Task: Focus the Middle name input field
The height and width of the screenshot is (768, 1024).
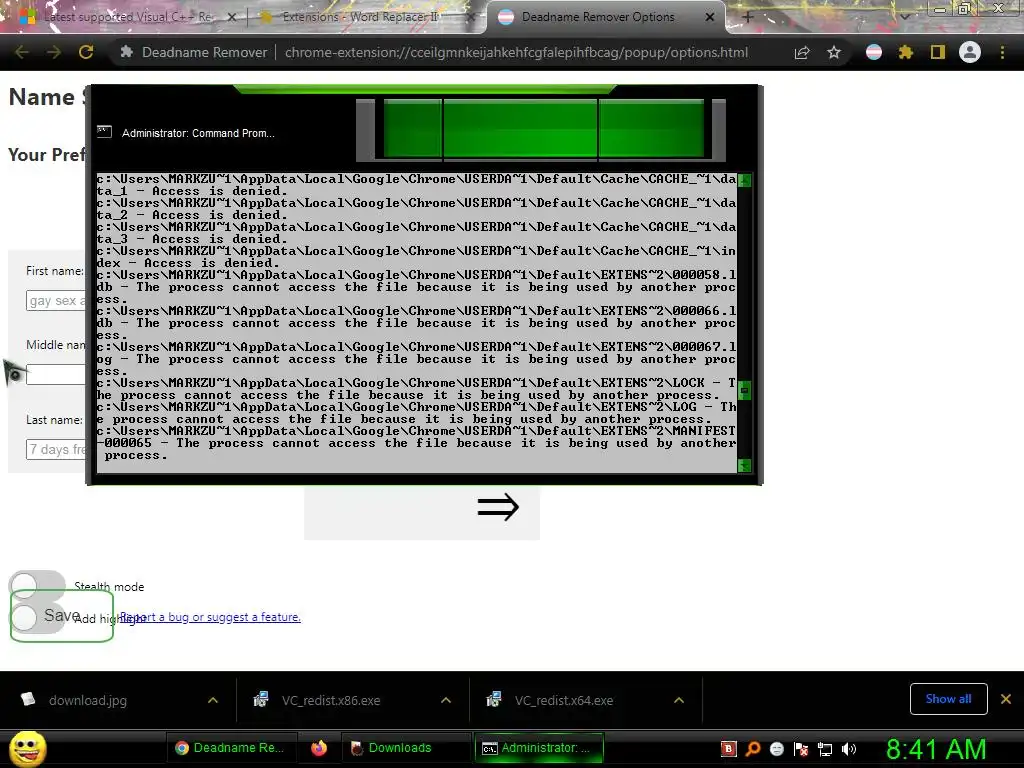Action: (x=56, y=375)
